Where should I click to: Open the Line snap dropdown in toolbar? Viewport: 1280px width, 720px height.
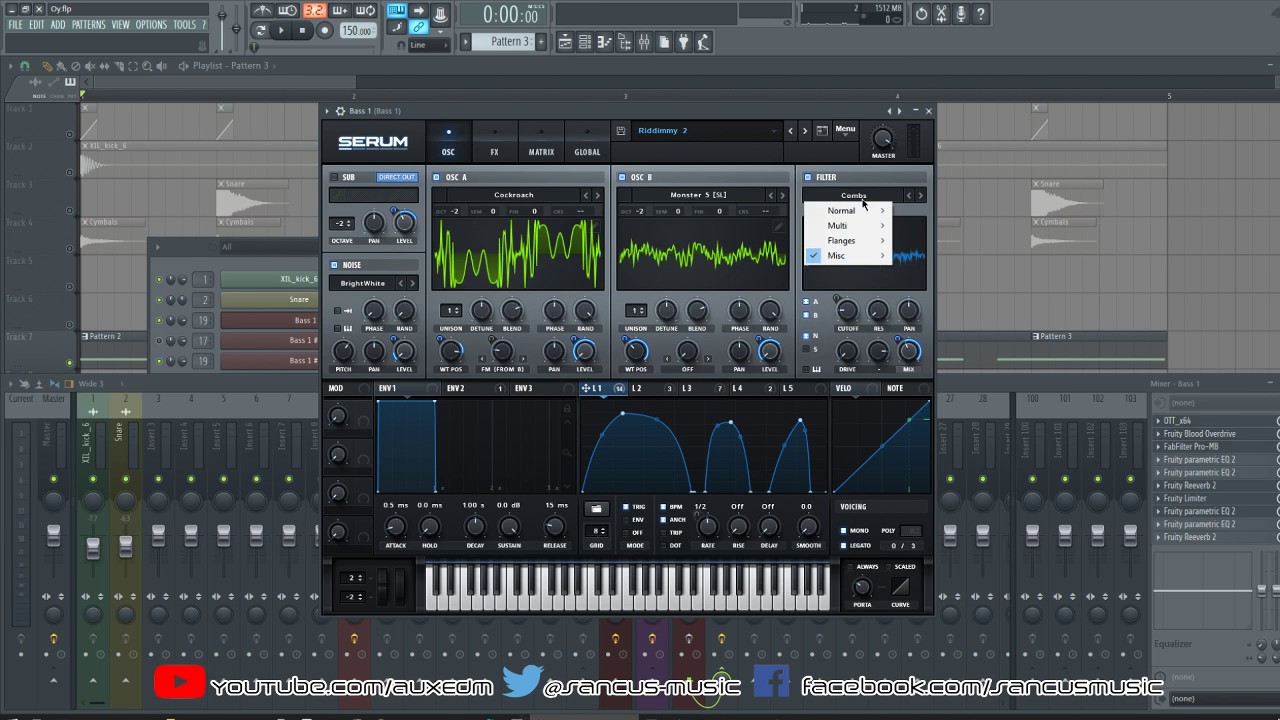coord(430,45)
